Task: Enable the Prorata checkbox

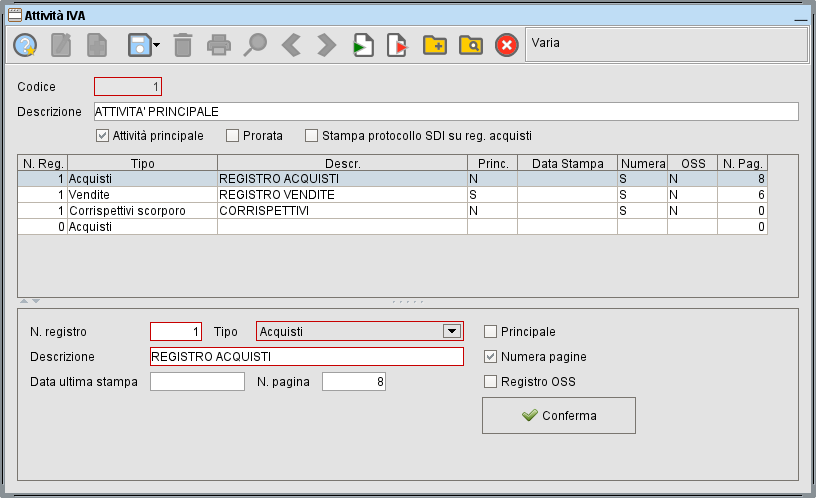Action: (x=232, y=136)
